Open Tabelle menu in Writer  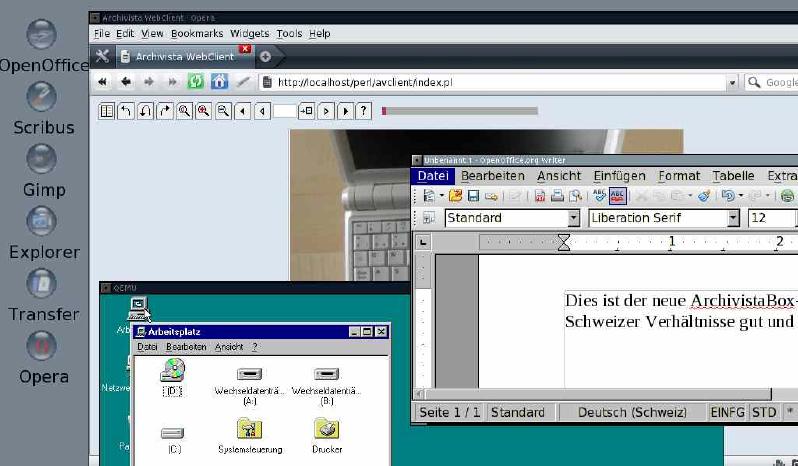733,176
